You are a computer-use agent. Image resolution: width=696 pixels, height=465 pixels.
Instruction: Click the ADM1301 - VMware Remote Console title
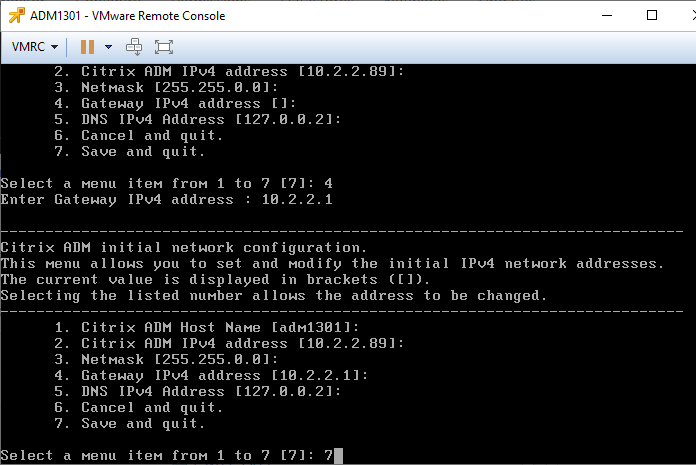127,16
